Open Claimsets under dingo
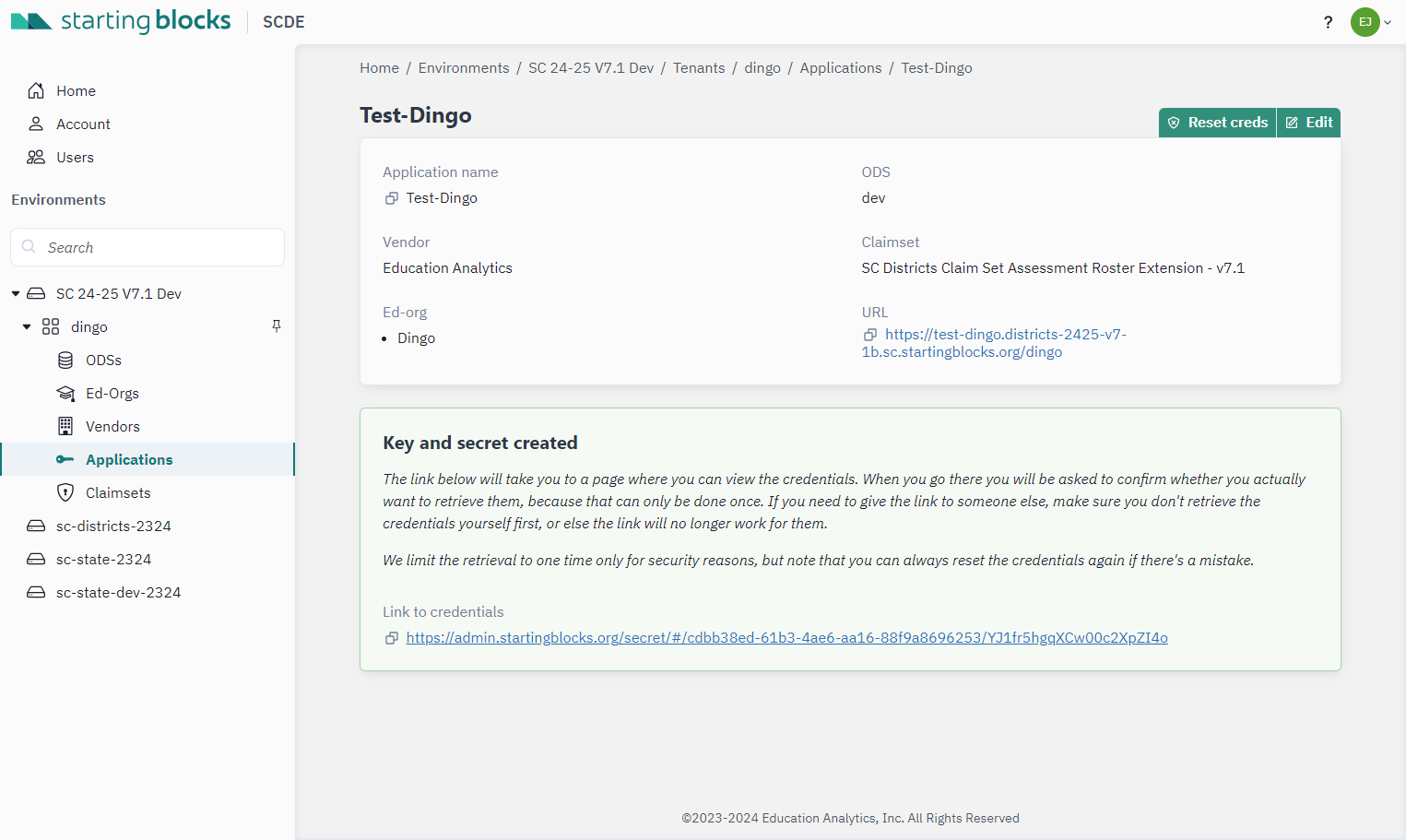Image resolution: width=1406 pixels, height=840 pixels. point(118,492)
